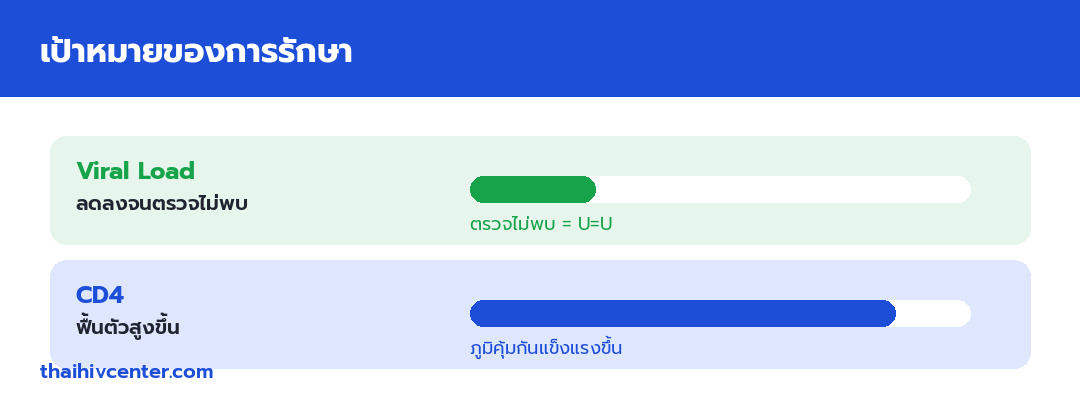
Task: Click the subtitle ลดลงจนตรวจไม่พบ
Action: (162, 204)
